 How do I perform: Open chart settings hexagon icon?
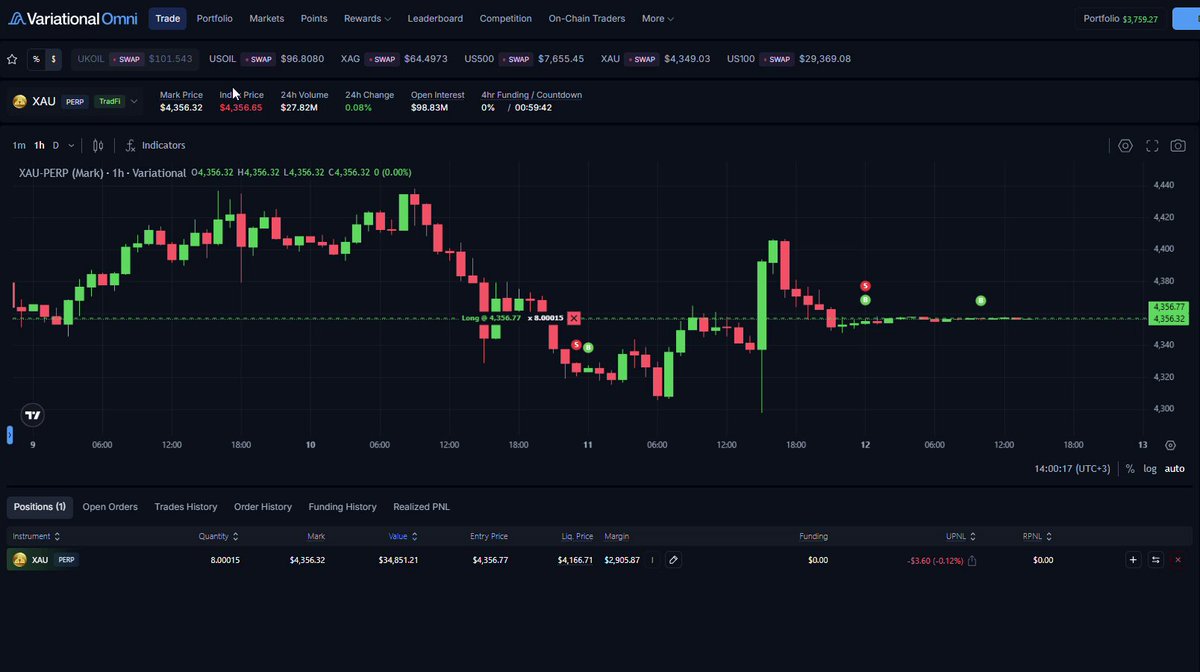(1125, 145)
